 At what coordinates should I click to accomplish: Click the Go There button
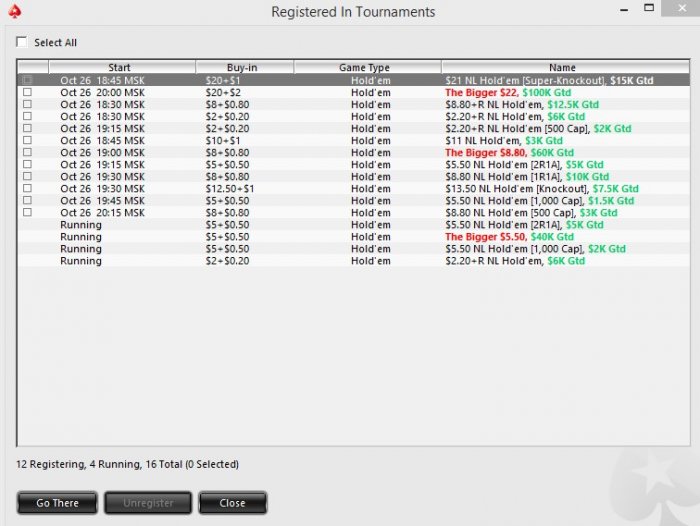click(x=57, y=503)
